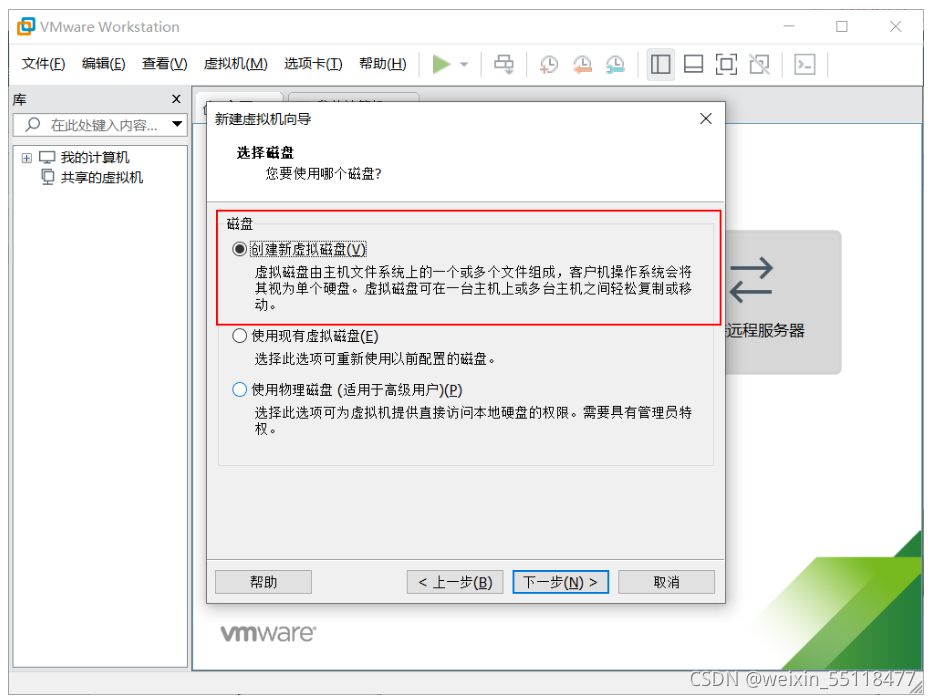Click Send Ctrl+Alt+Del toolbar icon
The width and height of the screenshot is (931, 699).
(504, 64)
